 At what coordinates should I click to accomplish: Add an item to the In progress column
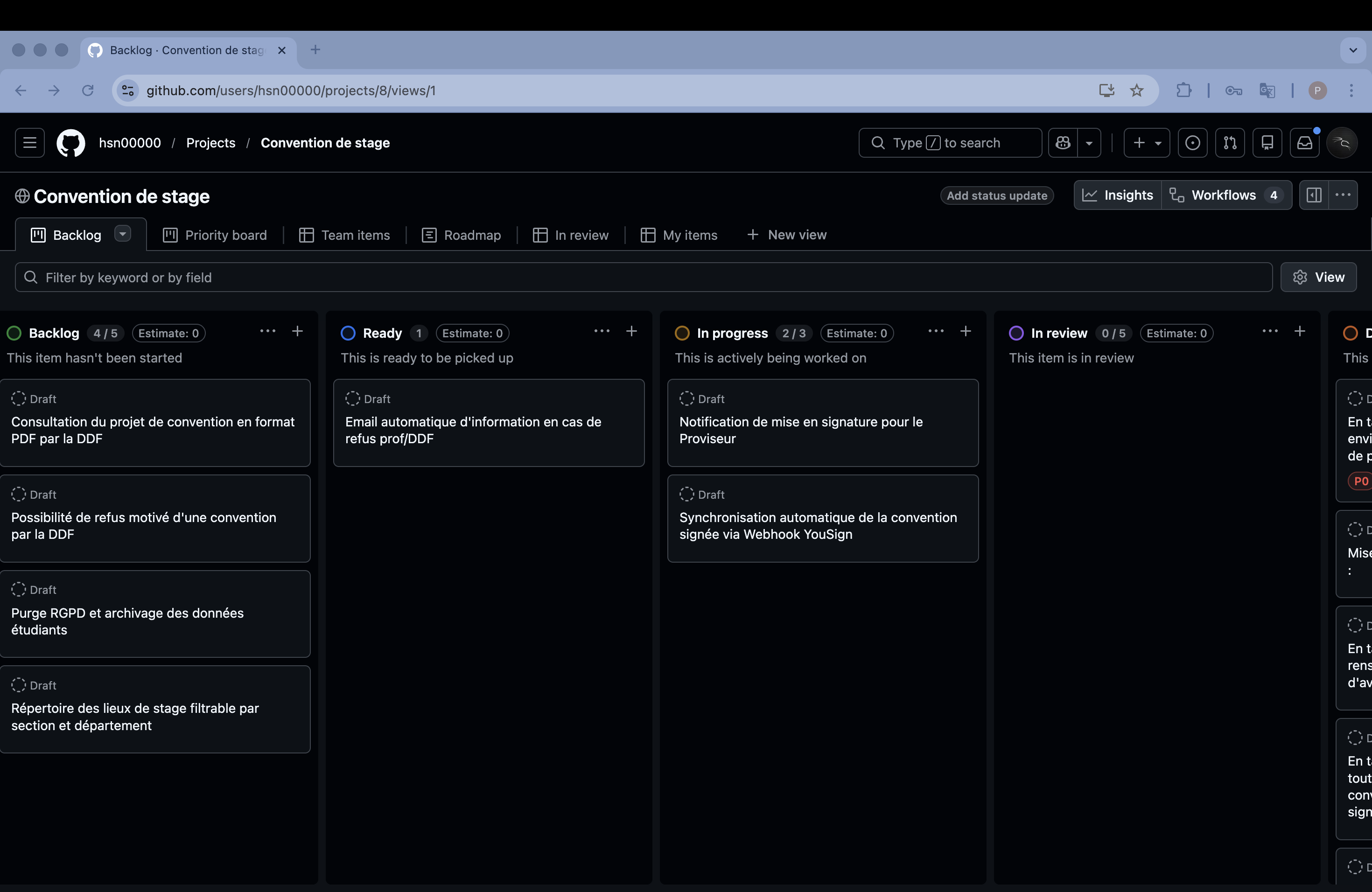coord(966,331)
